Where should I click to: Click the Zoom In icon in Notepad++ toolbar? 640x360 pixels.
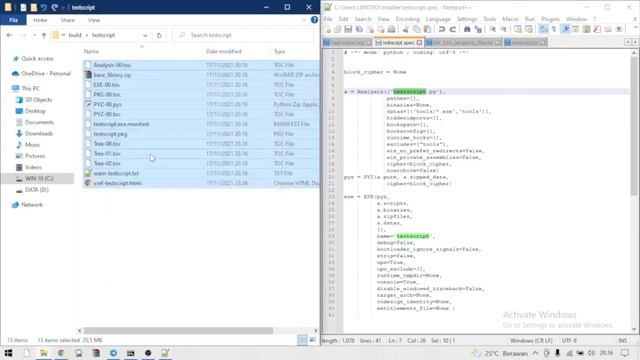[x=493, y=29]
